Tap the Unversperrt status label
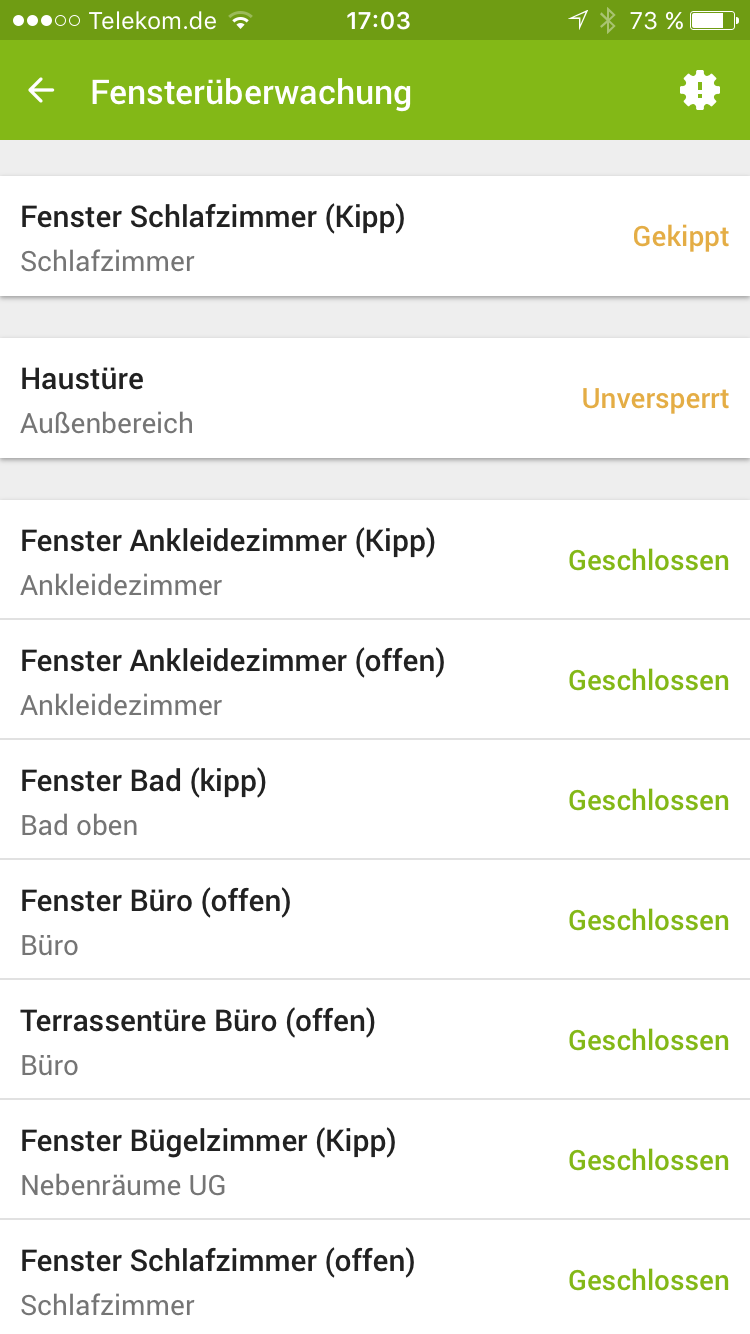The width and height of the screenshot is (750, 1334). pyautogui.click(x=655, y=399)
